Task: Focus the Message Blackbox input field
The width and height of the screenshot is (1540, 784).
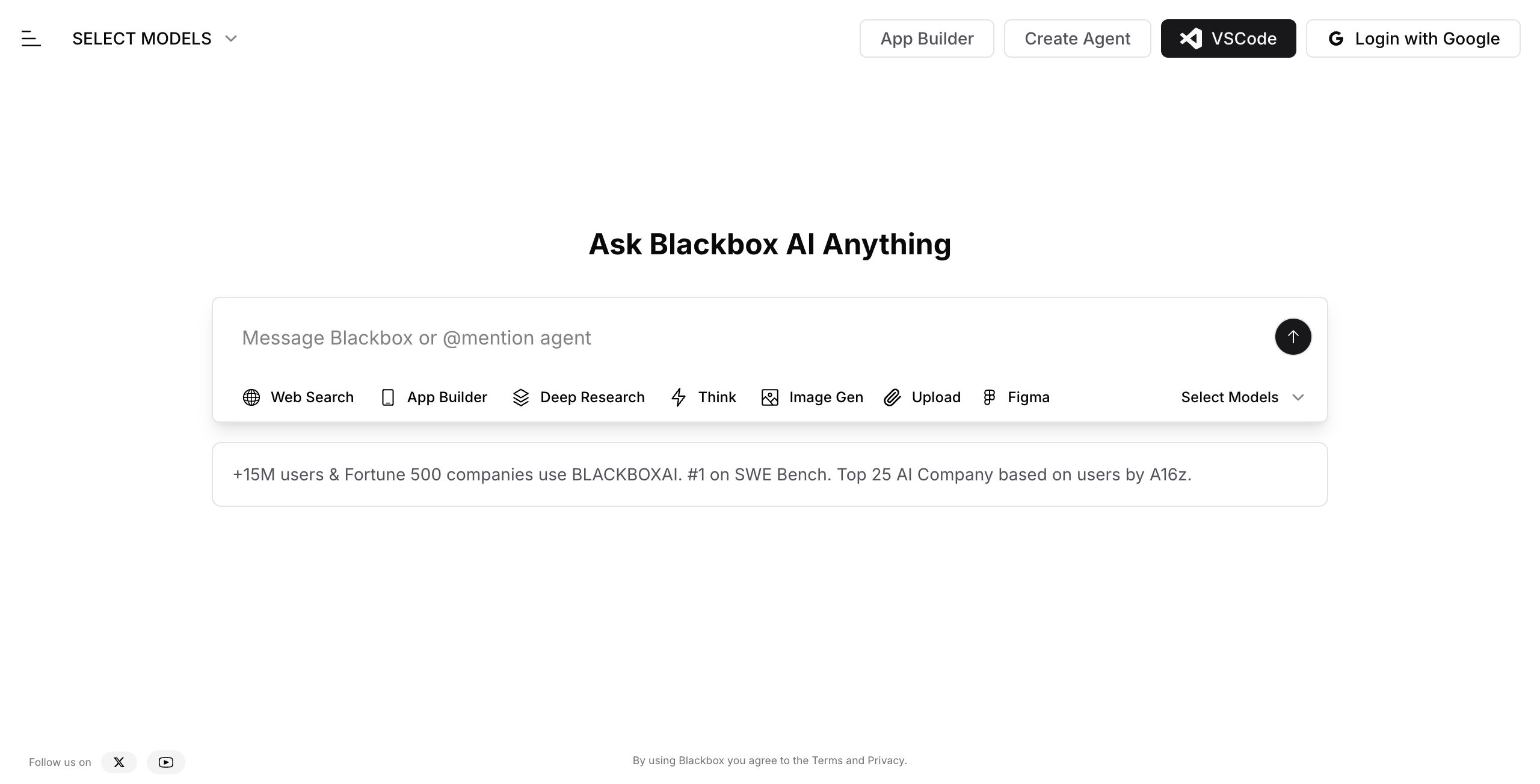Action: [746, 338]
